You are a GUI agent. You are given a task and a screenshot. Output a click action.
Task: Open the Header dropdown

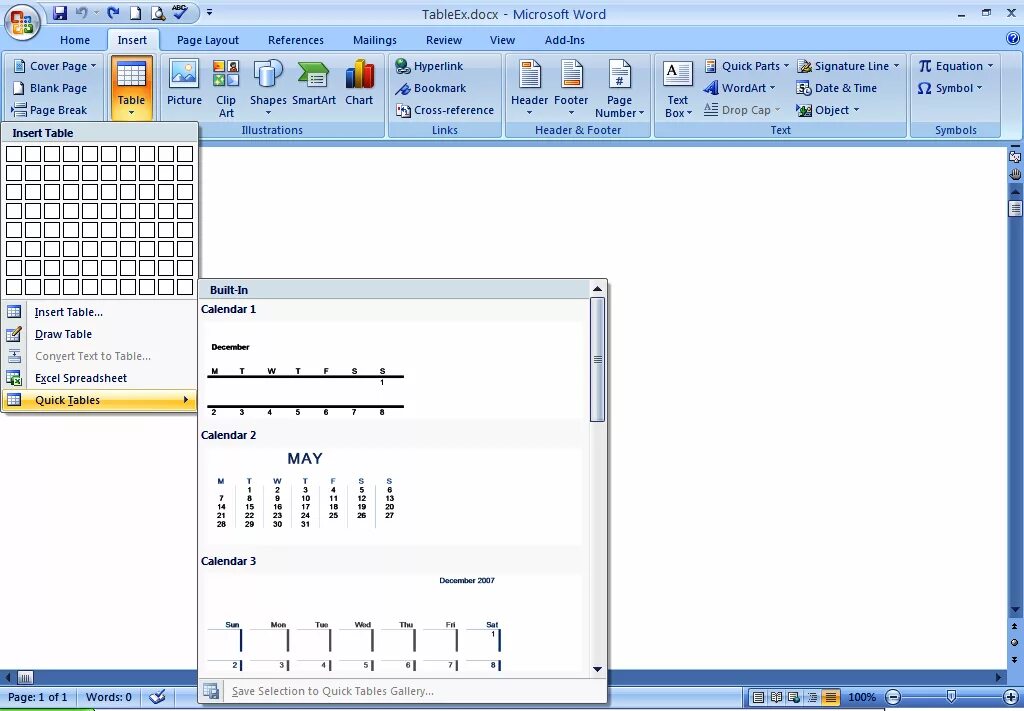(530, 89)
